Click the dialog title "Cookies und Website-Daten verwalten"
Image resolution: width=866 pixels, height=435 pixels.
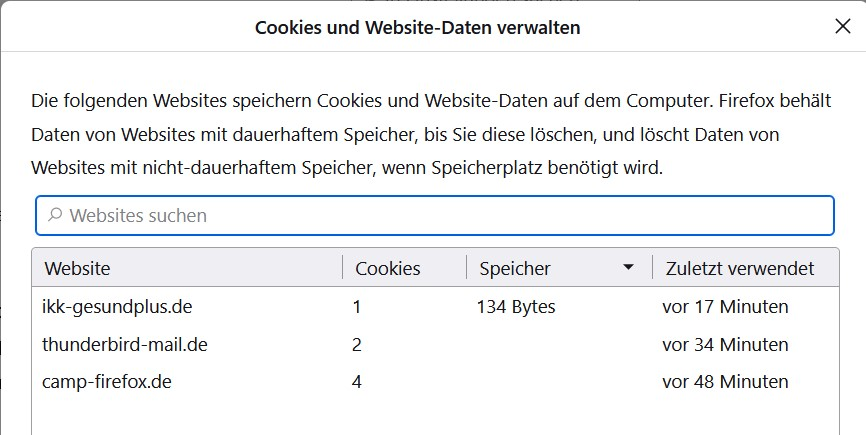(x=418, y=28)
